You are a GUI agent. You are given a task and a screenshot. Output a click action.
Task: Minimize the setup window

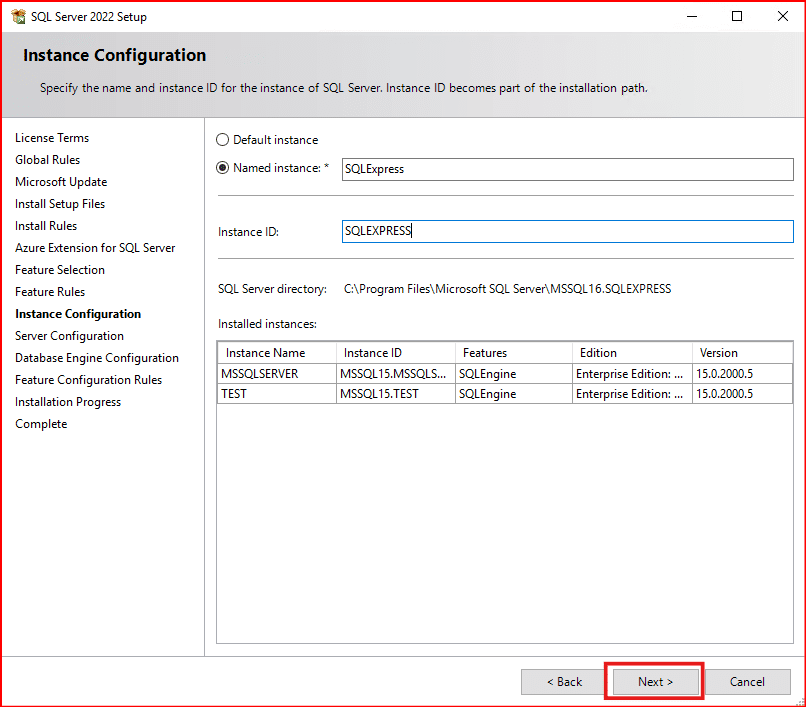point(691,16)
